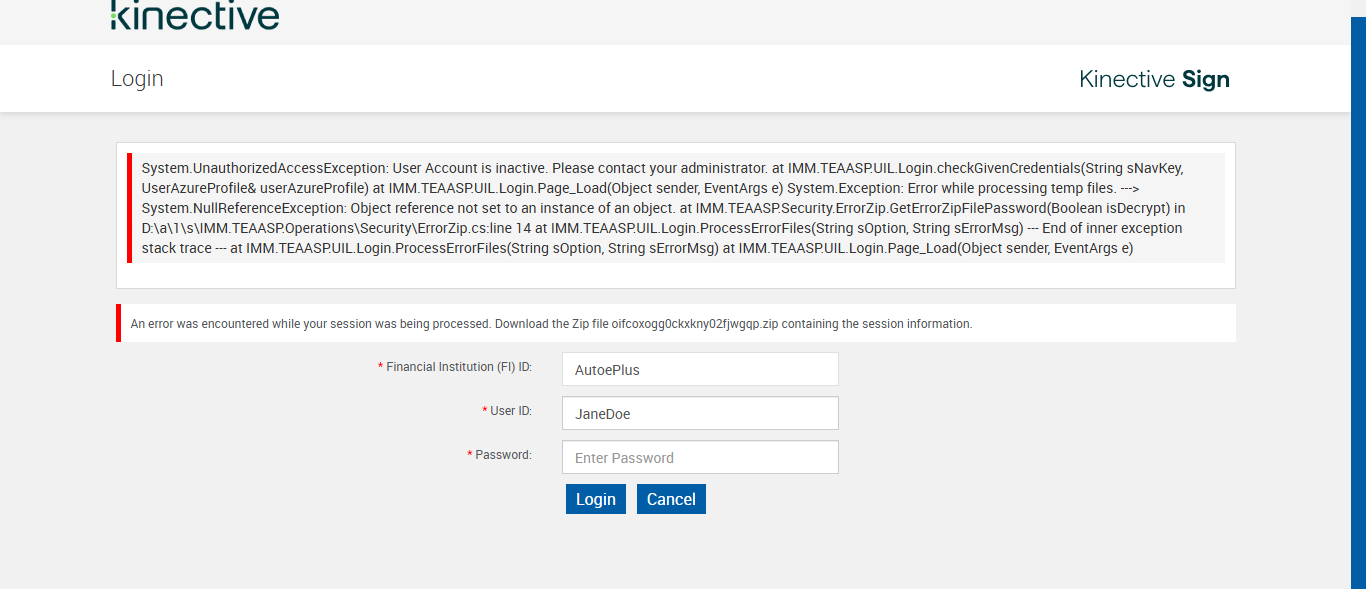The height and width of the screenshot is (589, 1366).
Task: Click the Enter Password input field
Action: pos(700,457)
